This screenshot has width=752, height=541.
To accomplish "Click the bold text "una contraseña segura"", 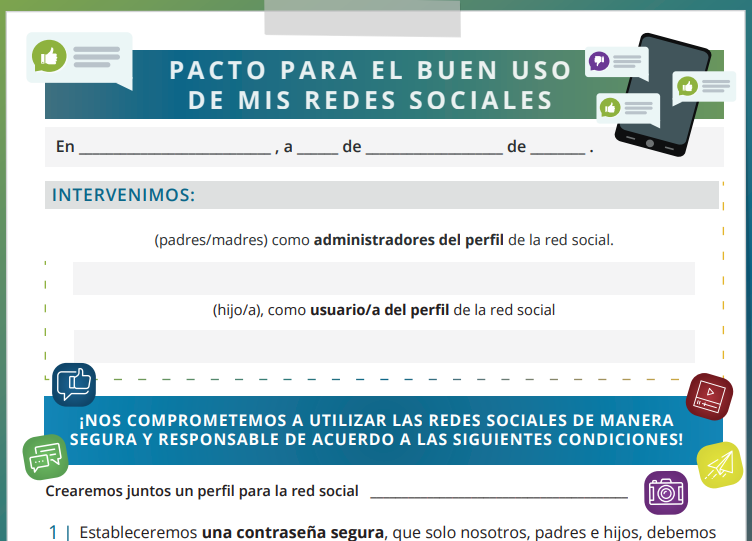I will click(x=293, y=532).
